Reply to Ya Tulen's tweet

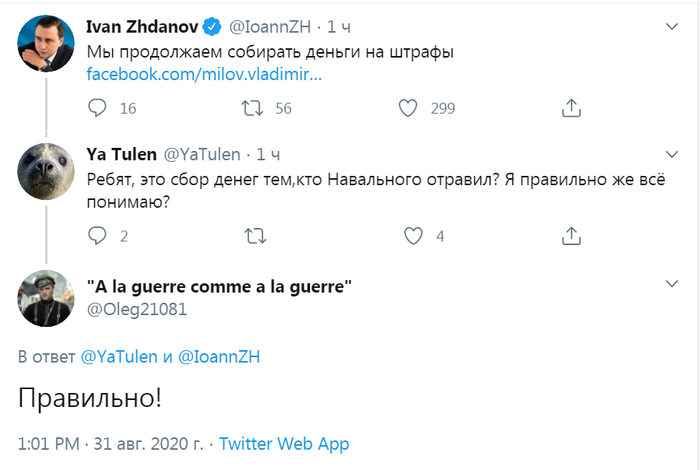tap(97, 236)
